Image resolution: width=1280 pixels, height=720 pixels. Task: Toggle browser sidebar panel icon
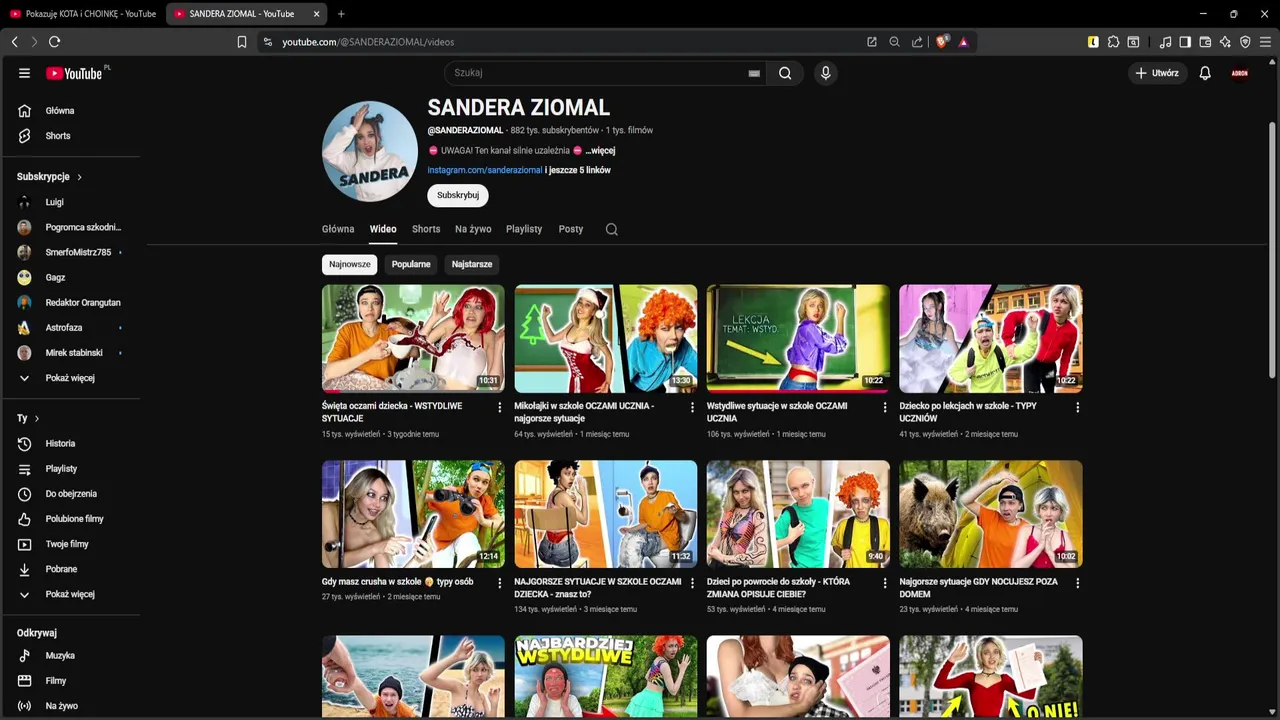pos(1185,42)
